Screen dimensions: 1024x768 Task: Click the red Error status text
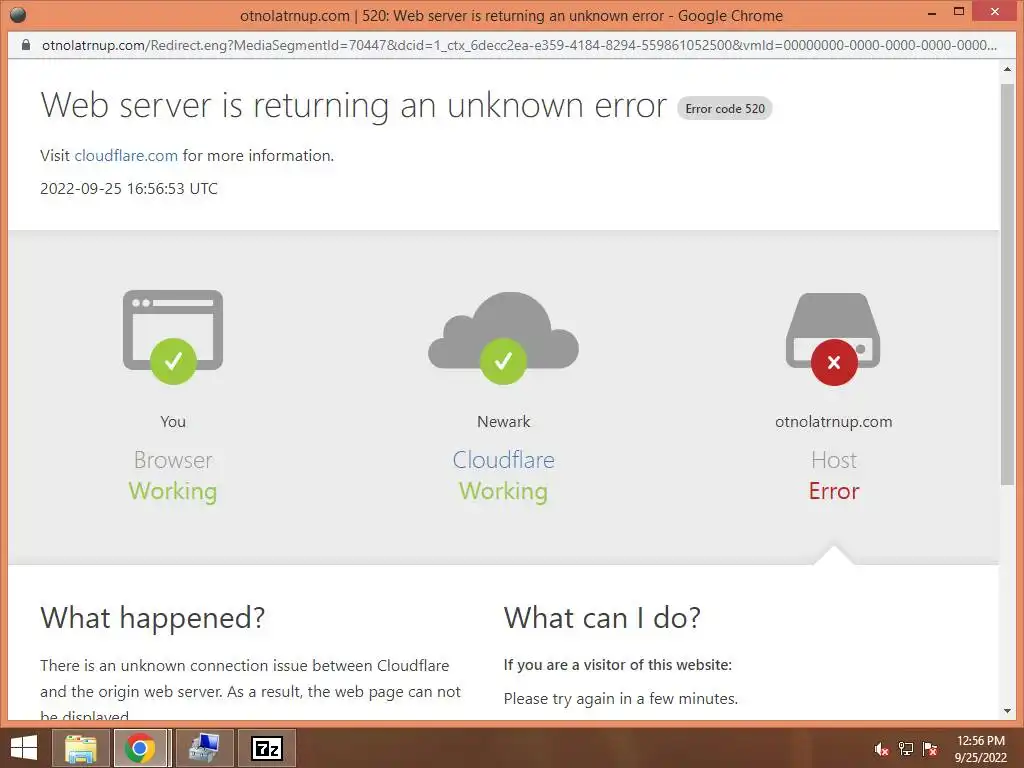coord(833,491)
